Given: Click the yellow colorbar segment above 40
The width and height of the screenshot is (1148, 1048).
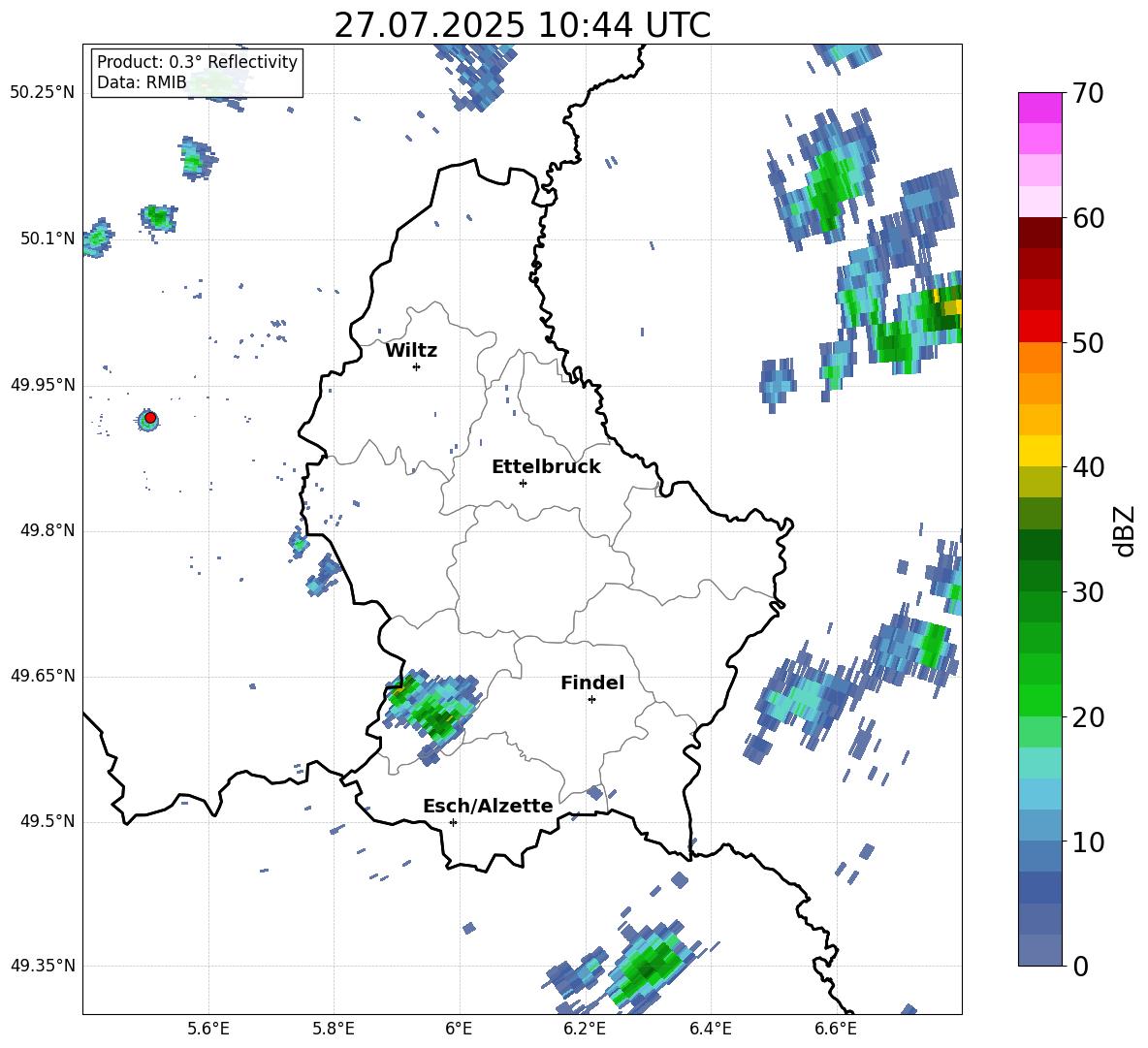Looking at the screenshot, I should [x=1039, y=451].
